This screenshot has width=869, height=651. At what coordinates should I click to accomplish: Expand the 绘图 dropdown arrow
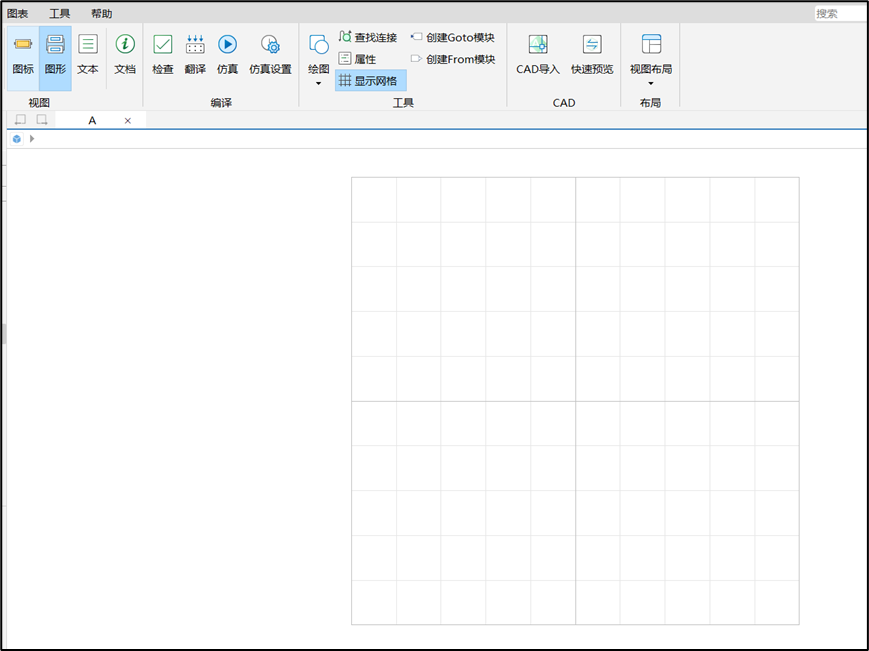[319, 84]
